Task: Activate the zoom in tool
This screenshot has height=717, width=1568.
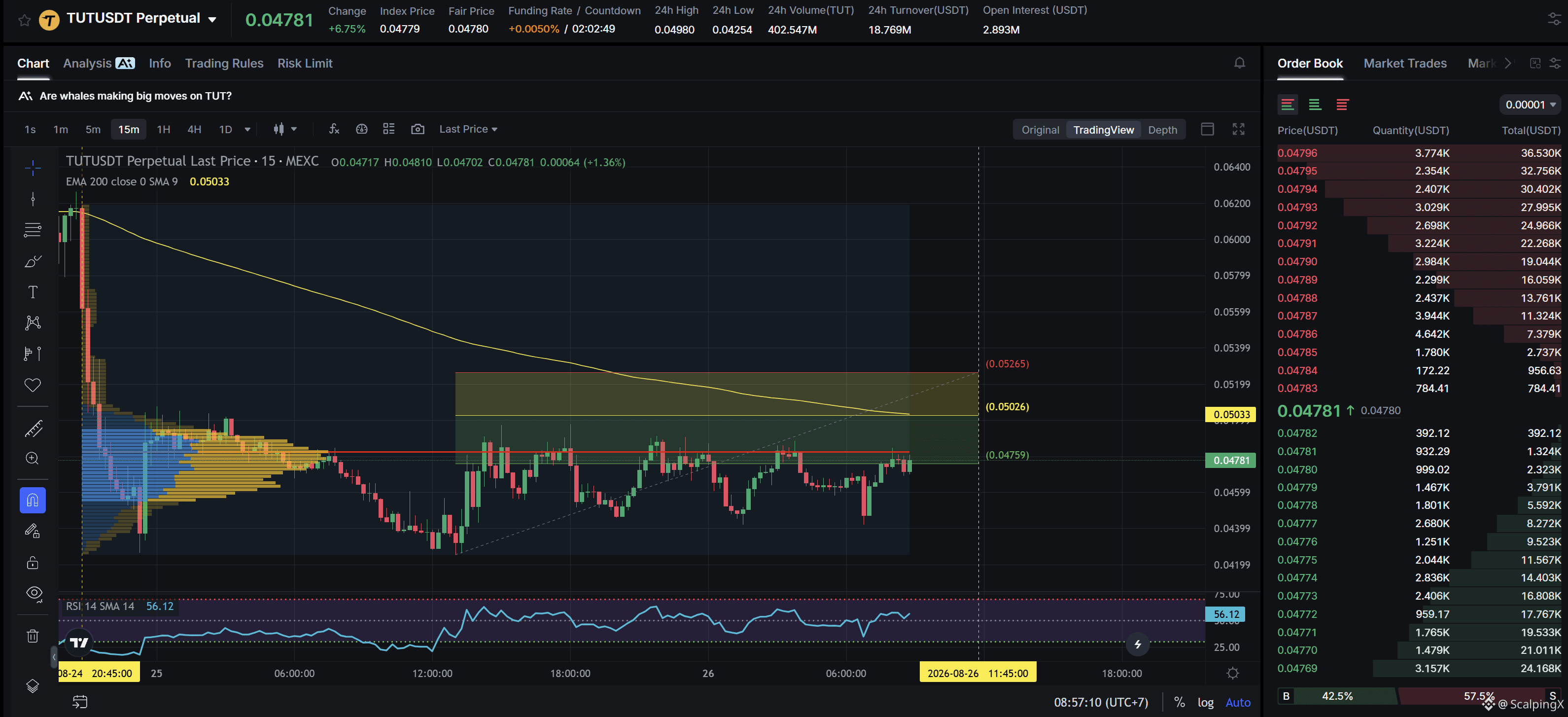Action: 33,458
